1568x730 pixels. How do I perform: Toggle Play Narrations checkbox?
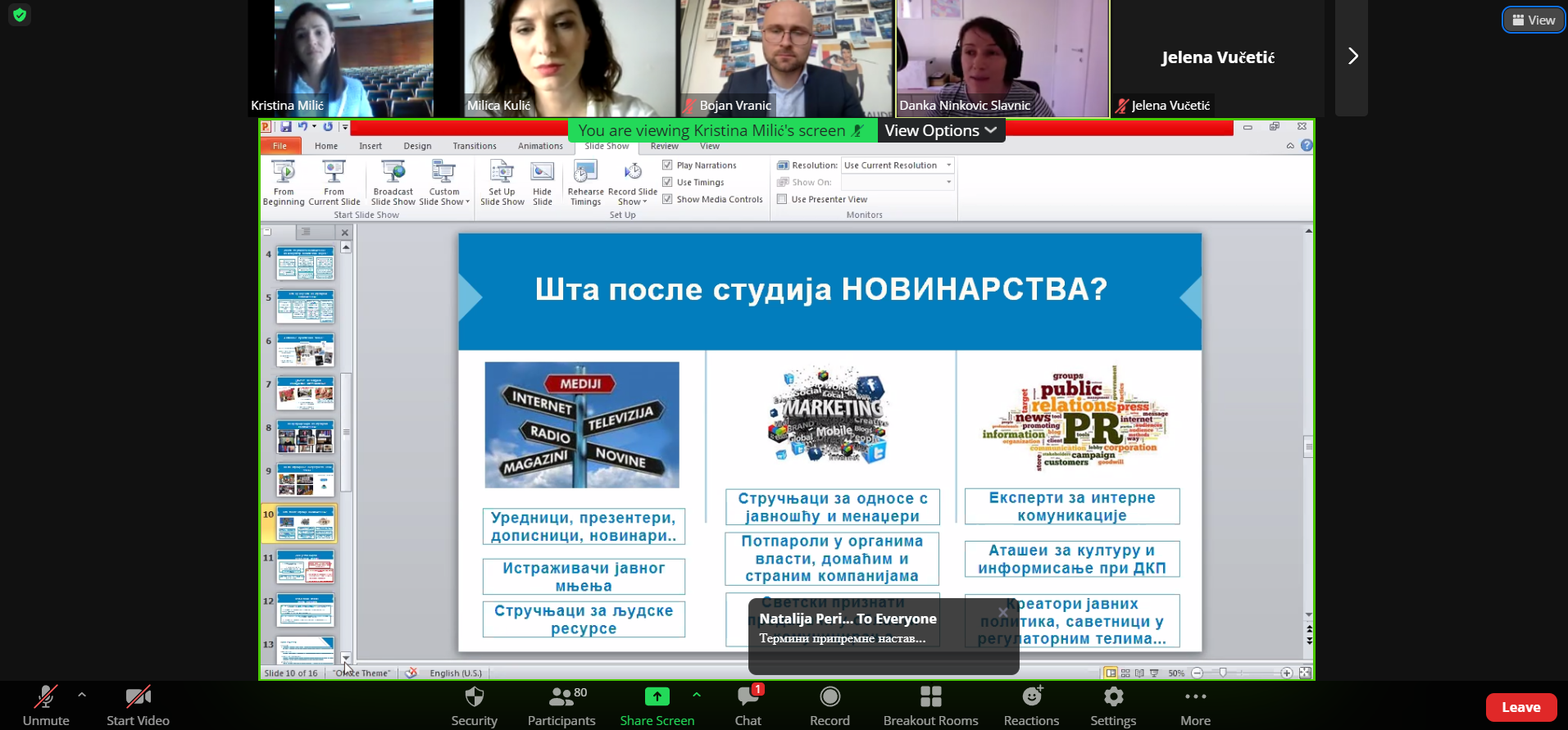click(667, 165)
